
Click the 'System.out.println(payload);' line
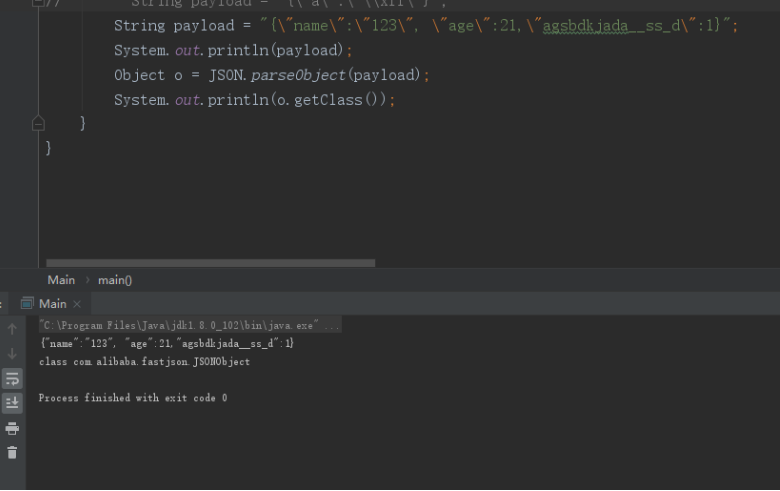[x=233, y=50]
